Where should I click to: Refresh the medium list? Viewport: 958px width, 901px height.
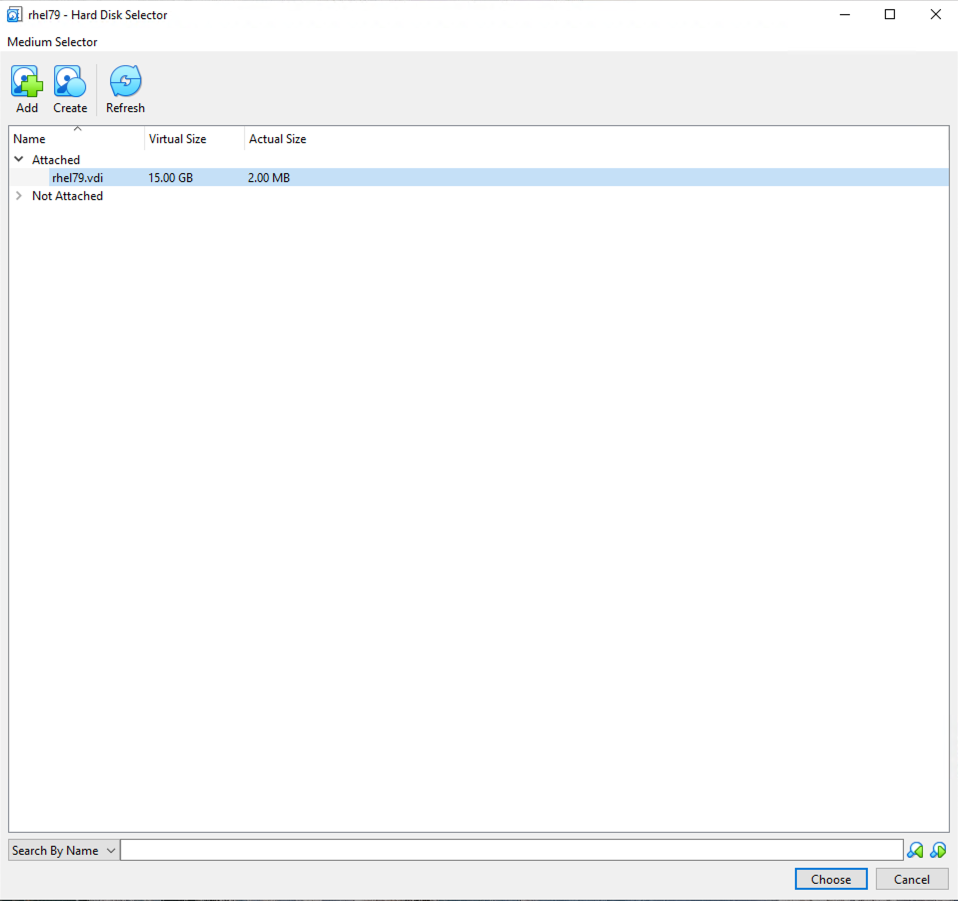click(125, 89)
